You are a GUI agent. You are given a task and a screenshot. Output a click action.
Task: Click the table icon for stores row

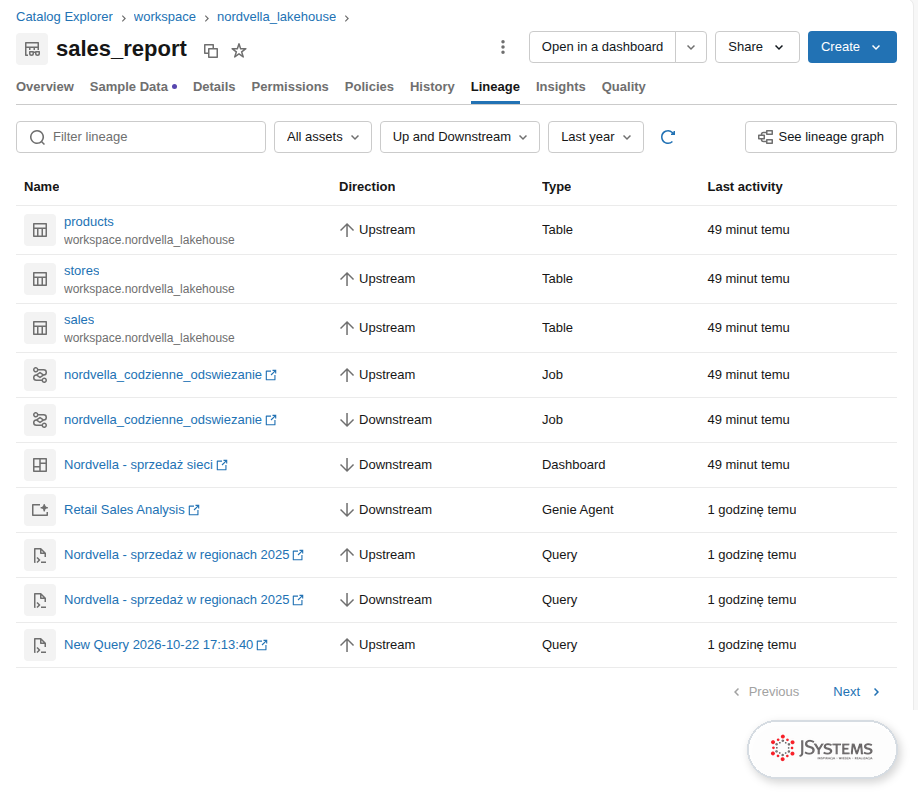[40, 279]
